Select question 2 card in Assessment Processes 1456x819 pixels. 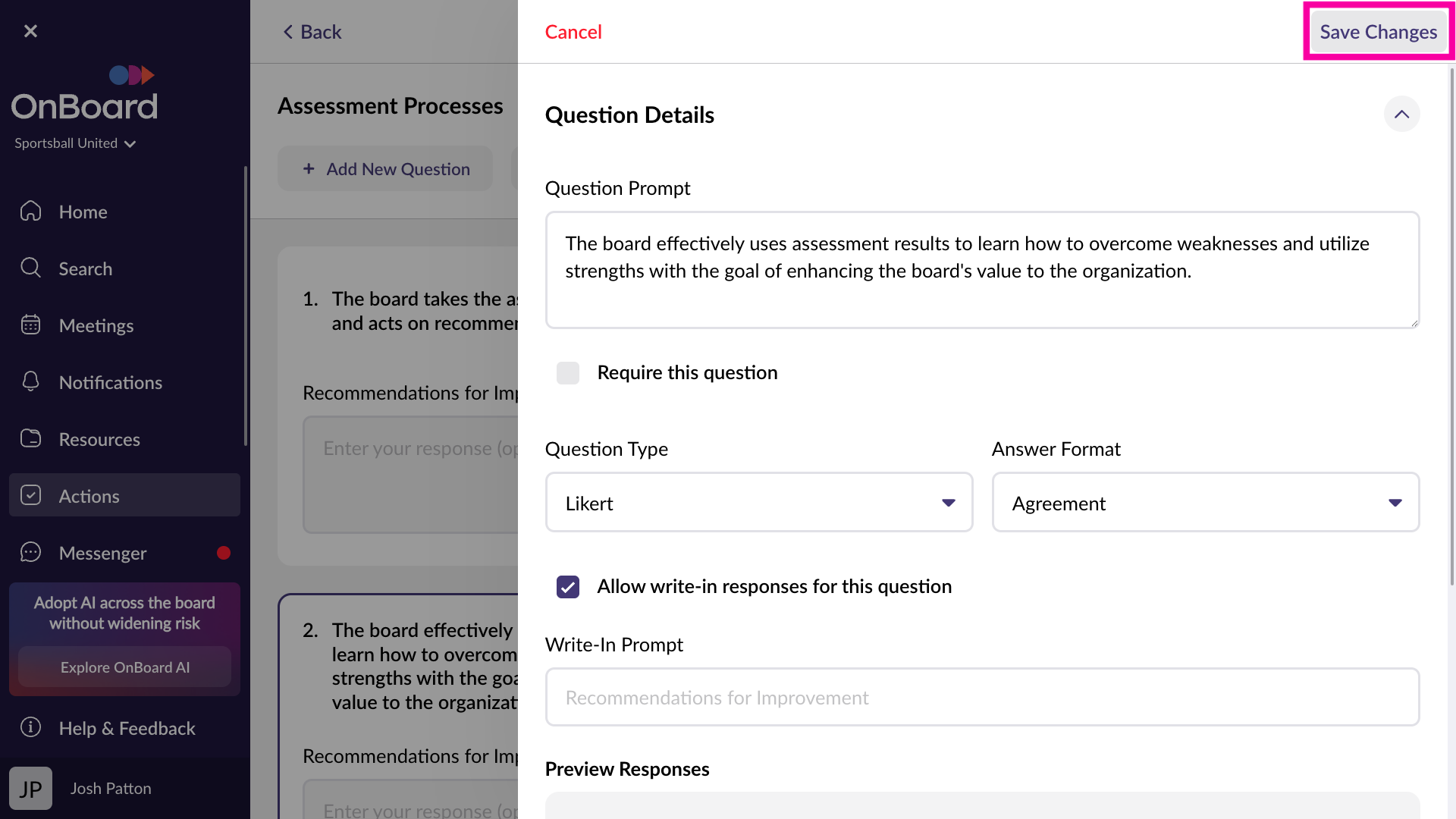pos(399,705)
